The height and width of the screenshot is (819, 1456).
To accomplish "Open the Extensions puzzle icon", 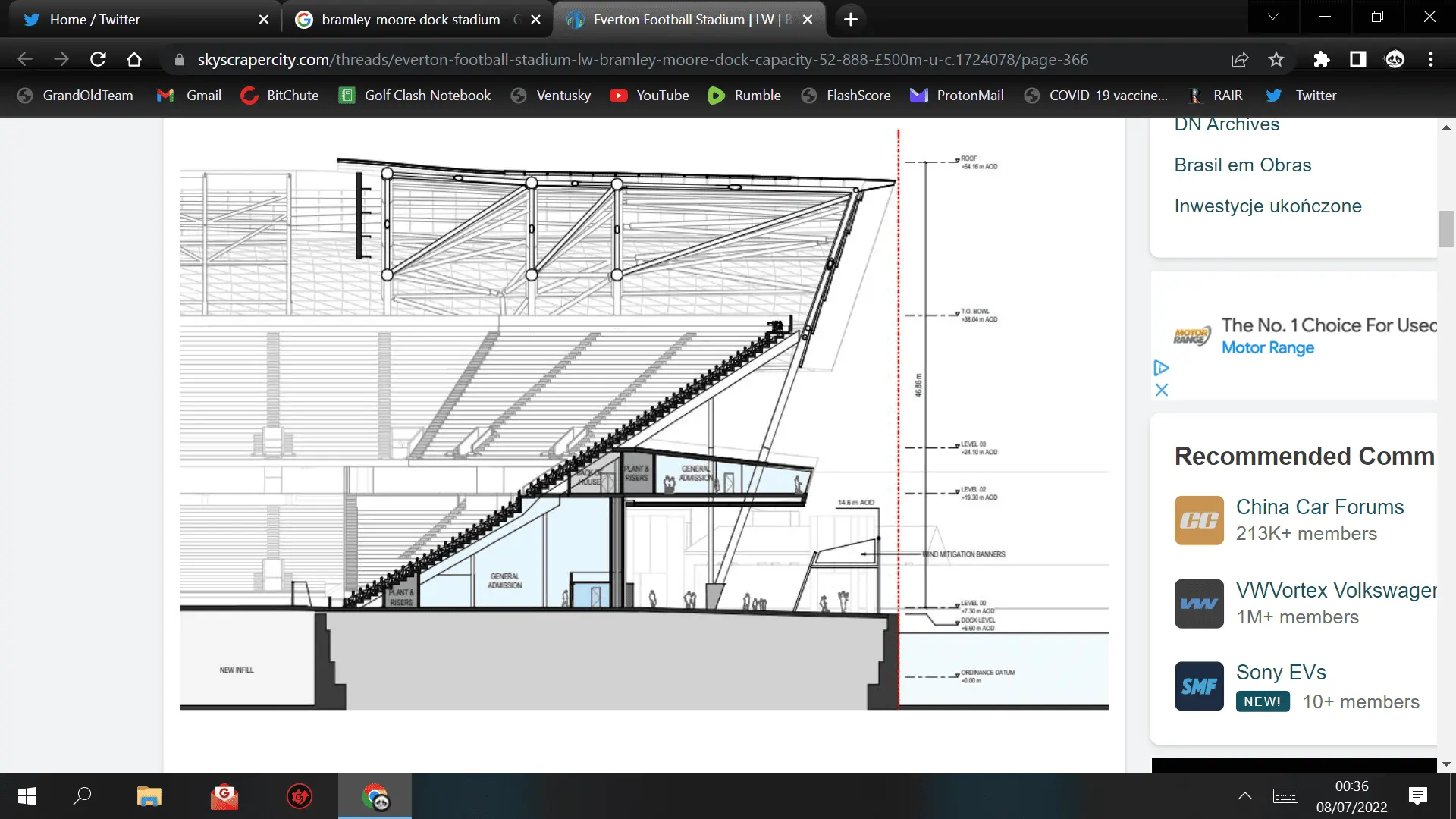I will [1321, 59].
